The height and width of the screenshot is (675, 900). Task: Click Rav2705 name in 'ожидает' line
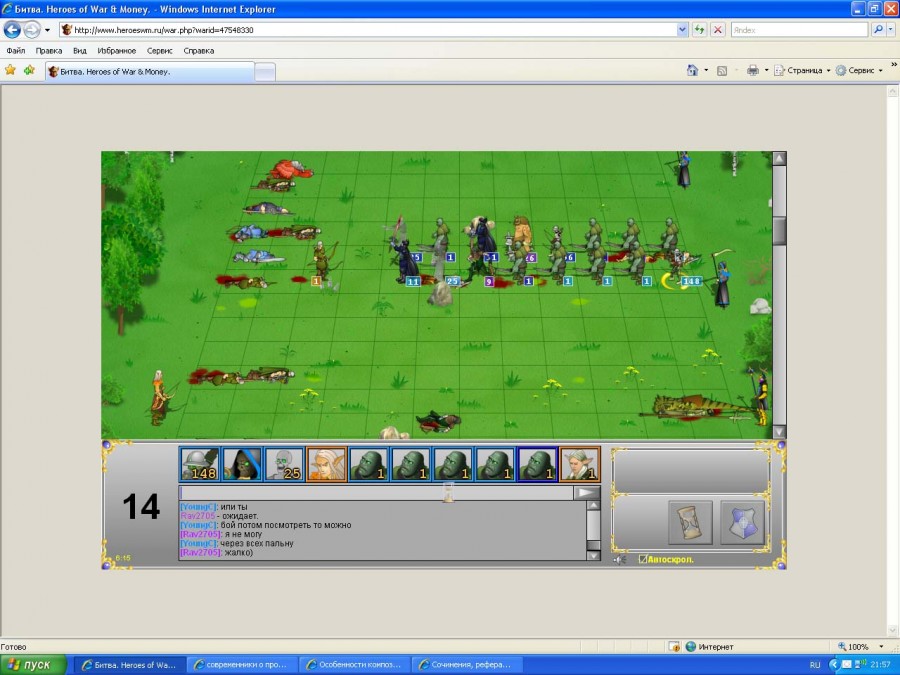point(197,516)
